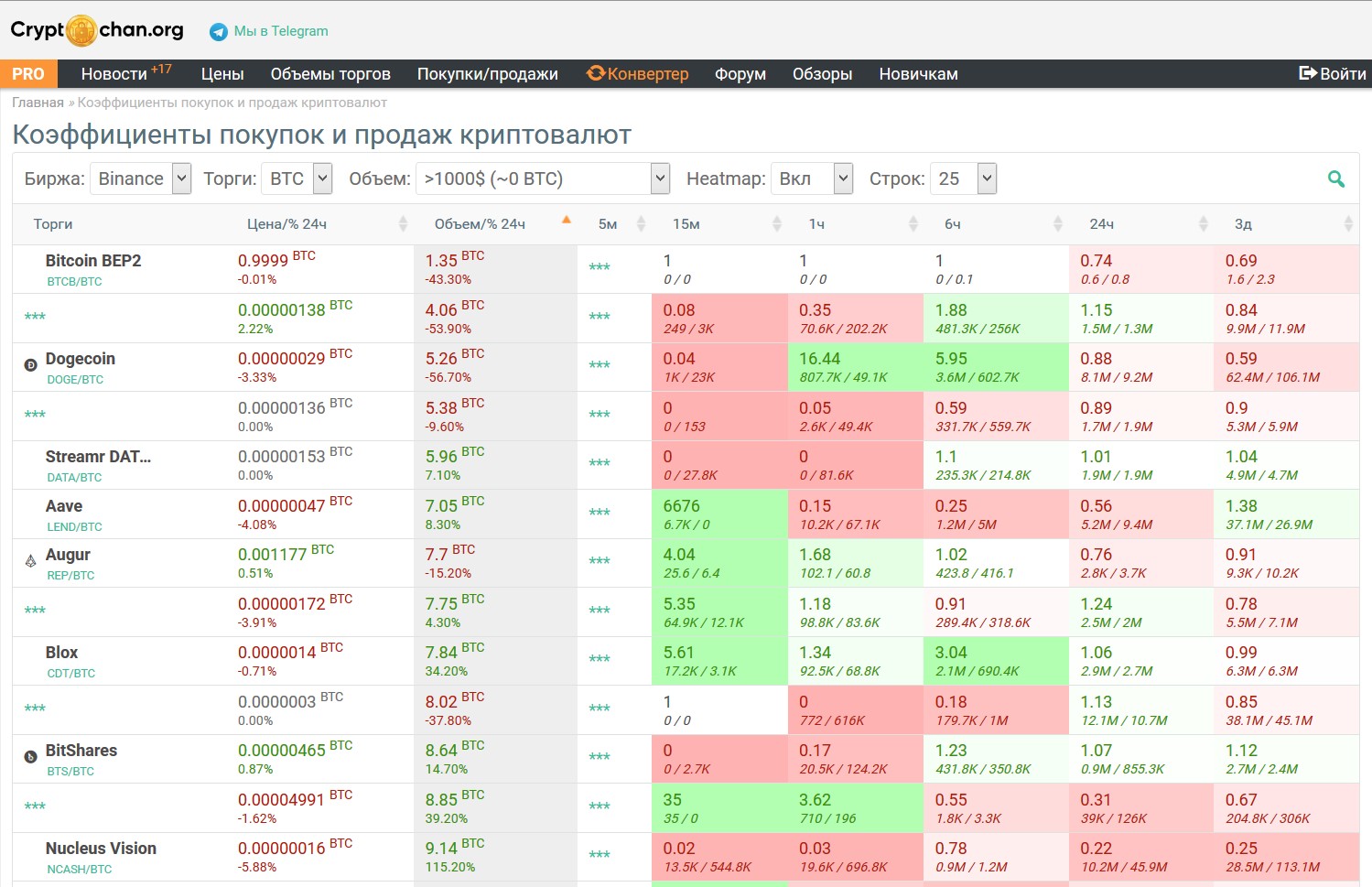Open the Объем >1000$ dropdown
This screenshot has height=887, width=1372.
(x=543, y=178)
